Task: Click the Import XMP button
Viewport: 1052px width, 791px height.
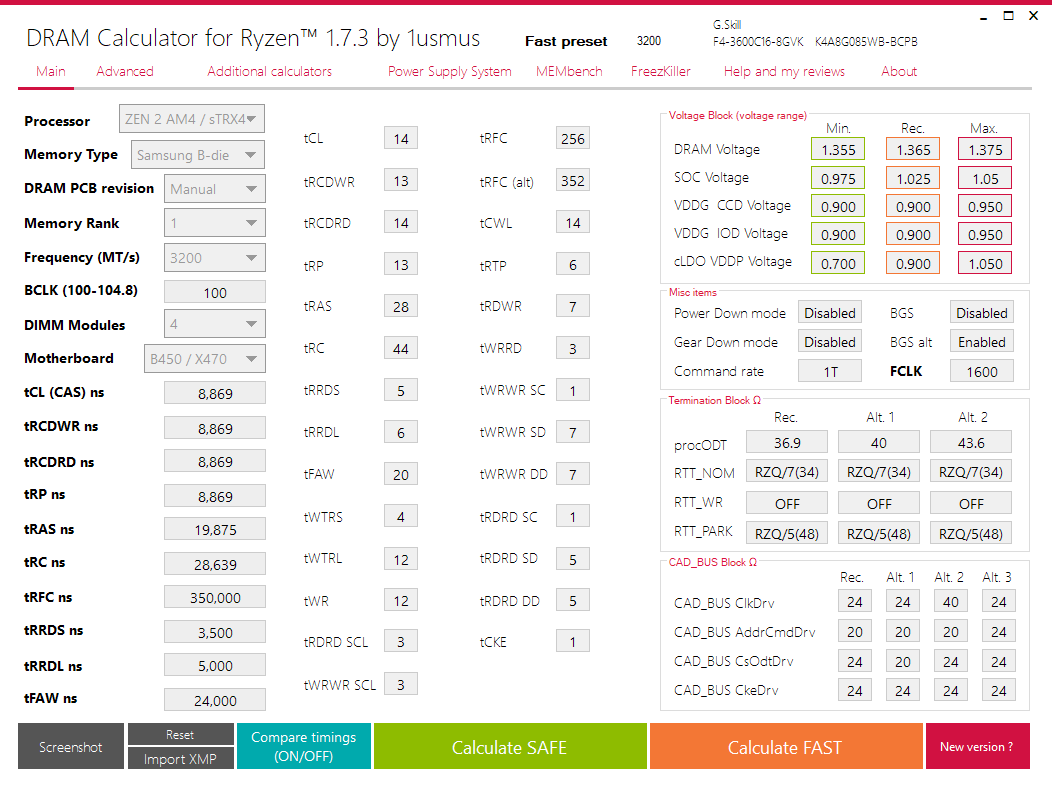Action: 180,758
